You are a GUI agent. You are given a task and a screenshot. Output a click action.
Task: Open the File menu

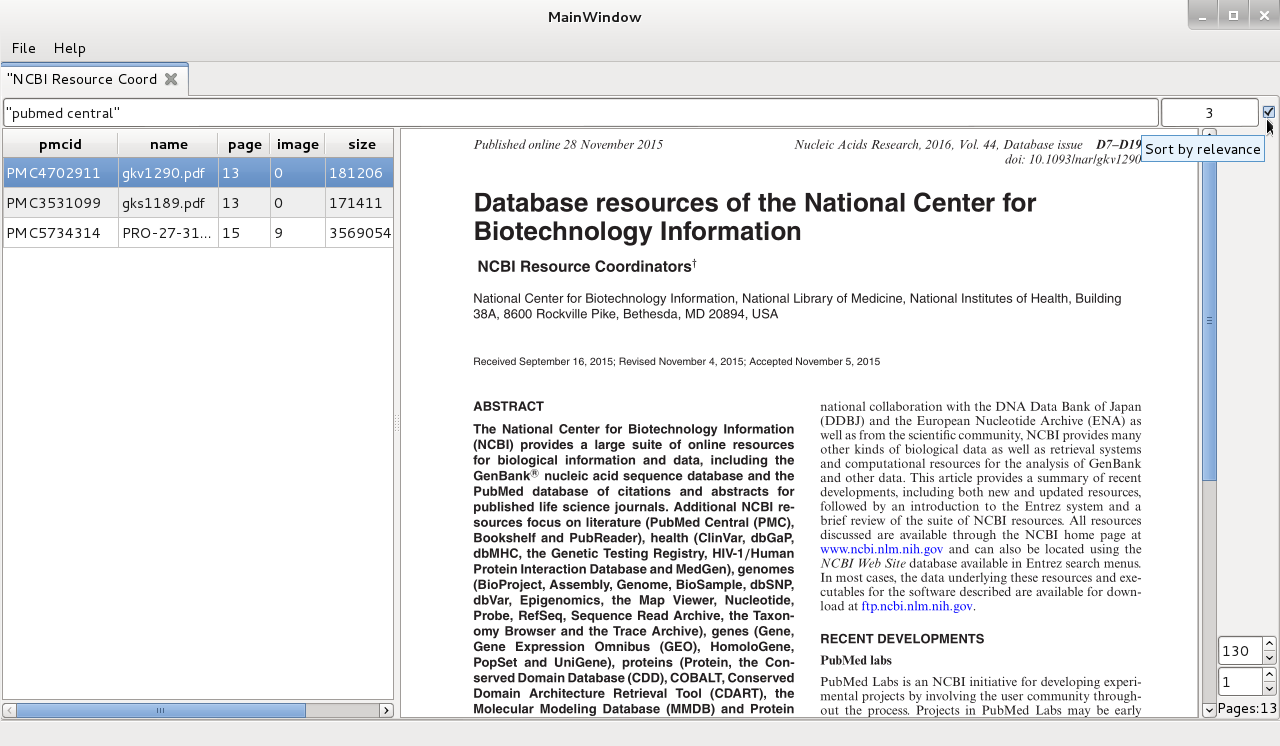(24, 48)
